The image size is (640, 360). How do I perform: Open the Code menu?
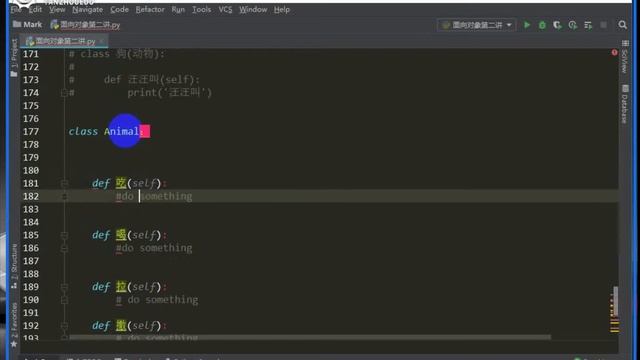pyautogui.click(x=119, y=9)
